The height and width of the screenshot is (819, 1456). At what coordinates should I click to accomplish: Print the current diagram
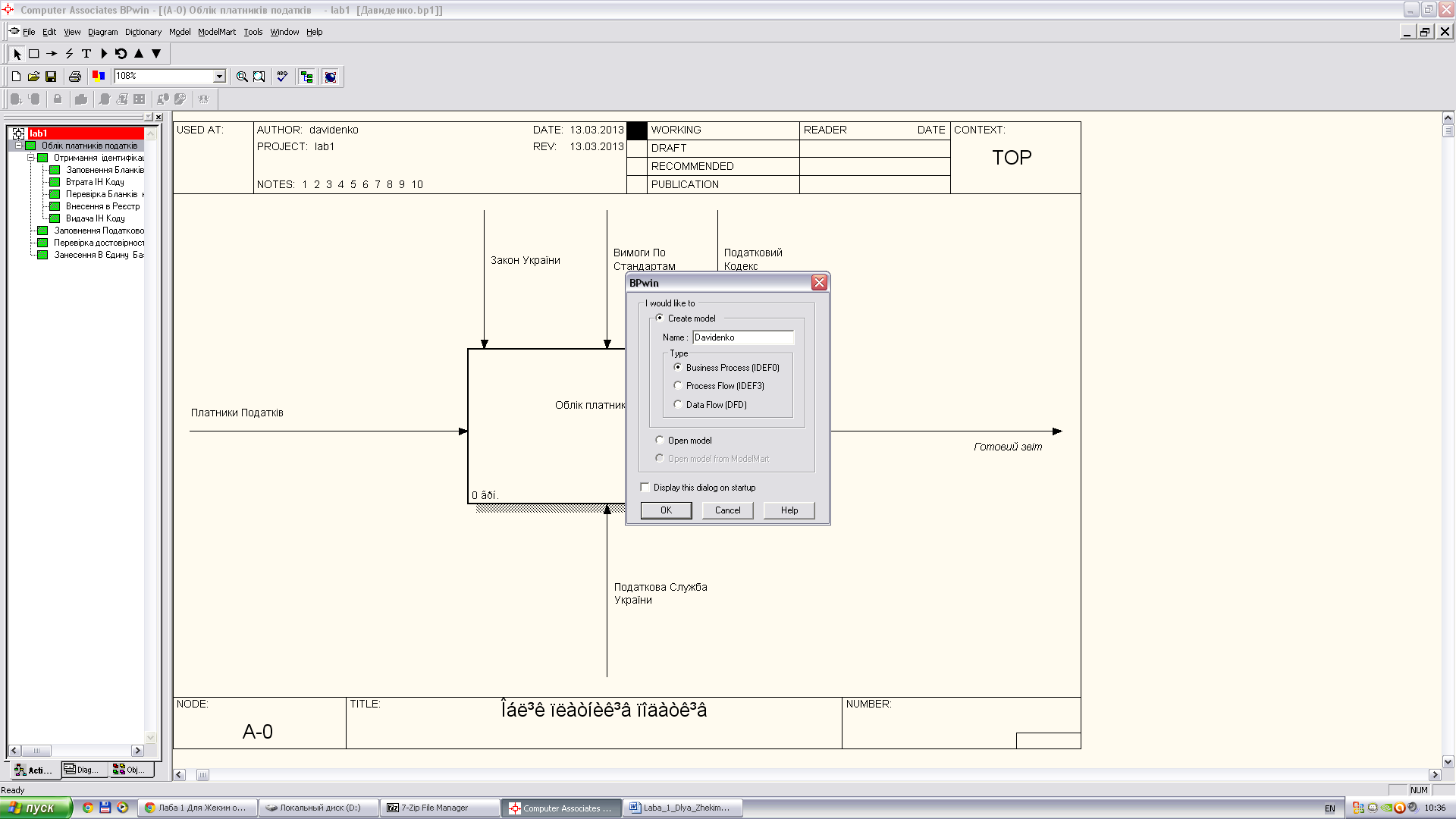pyautogui.click(x=74, y=77)
